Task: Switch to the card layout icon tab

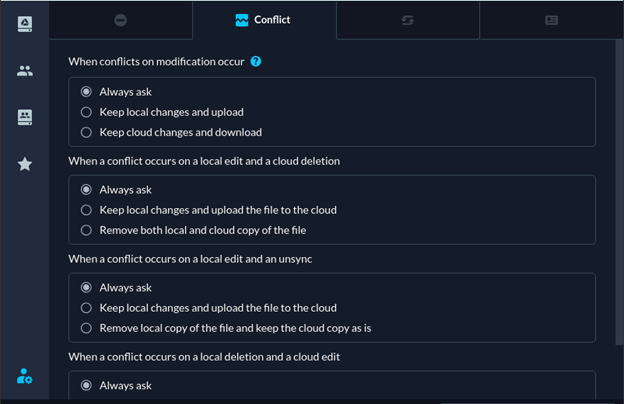Action: click(551, 20)
